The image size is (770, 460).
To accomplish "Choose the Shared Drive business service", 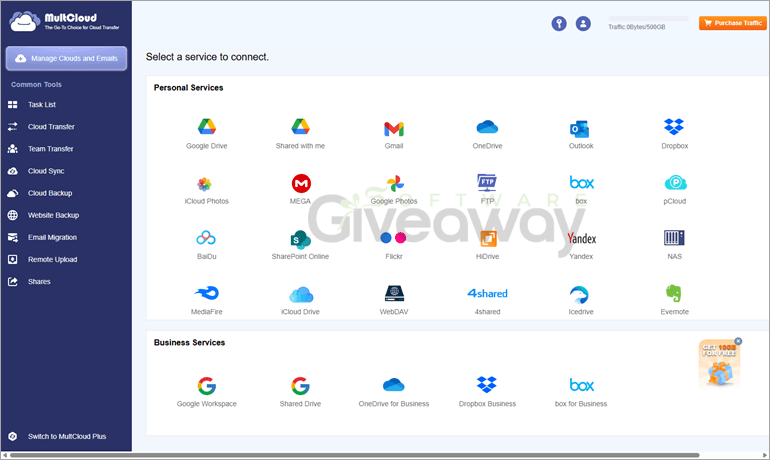I will click(x=300, y=386).
